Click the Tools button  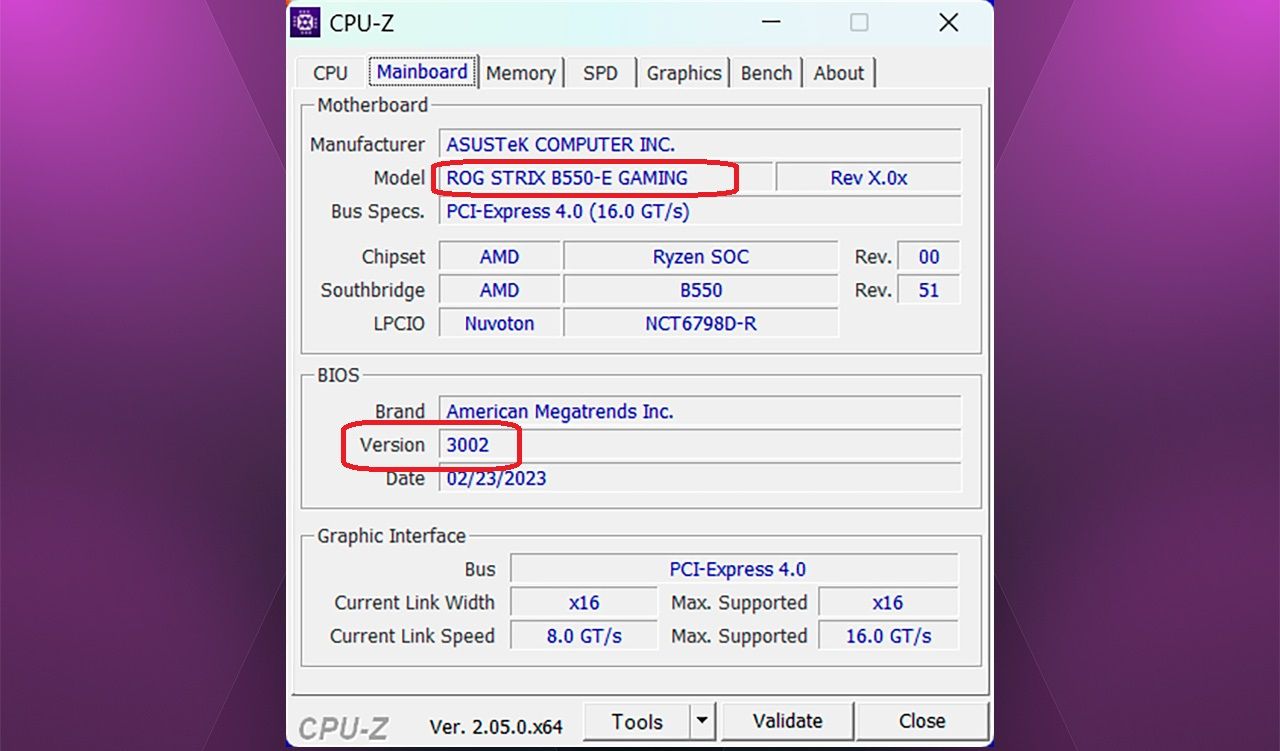637,721
